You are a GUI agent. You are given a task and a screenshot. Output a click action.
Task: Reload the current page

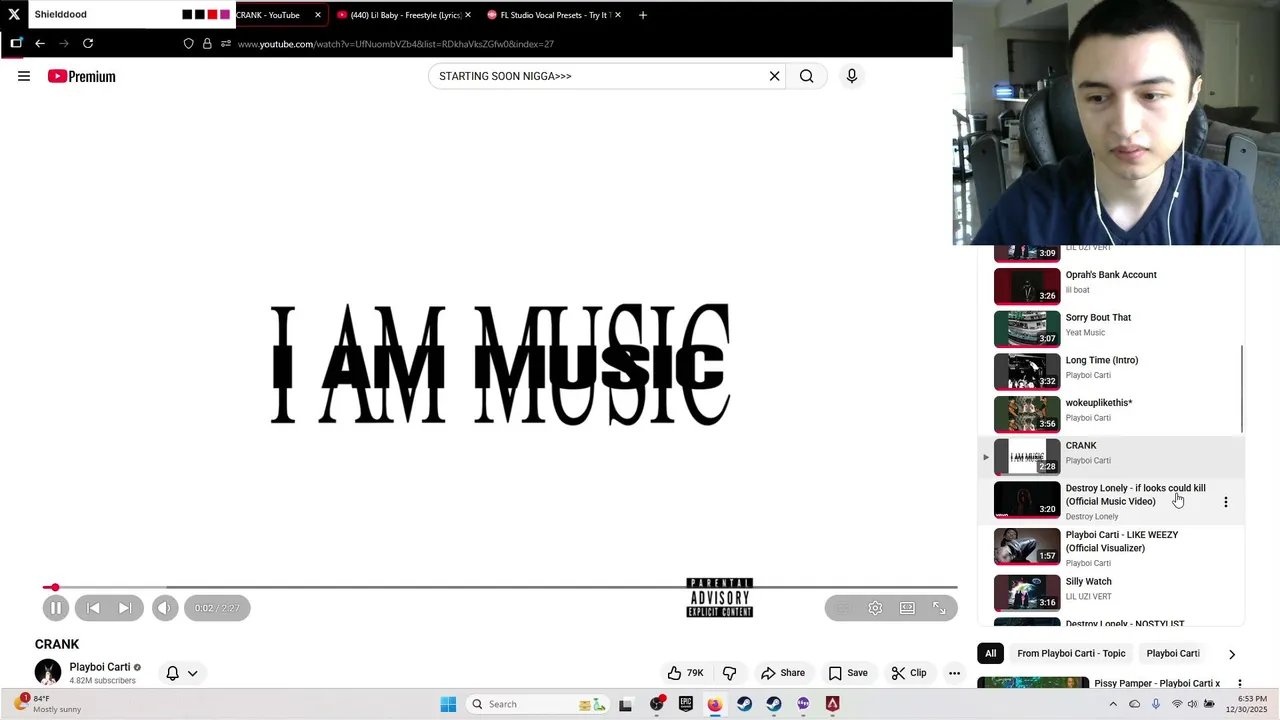[x=88, y=44]
